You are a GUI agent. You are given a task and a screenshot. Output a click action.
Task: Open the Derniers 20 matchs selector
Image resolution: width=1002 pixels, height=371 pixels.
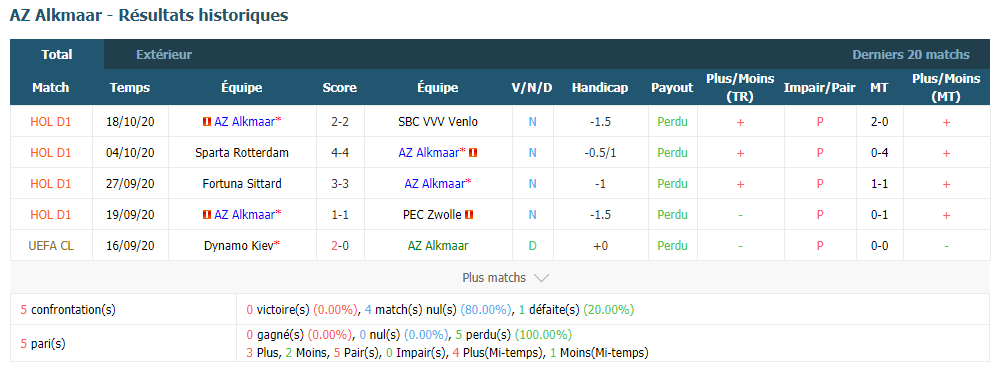click(911, 55)
